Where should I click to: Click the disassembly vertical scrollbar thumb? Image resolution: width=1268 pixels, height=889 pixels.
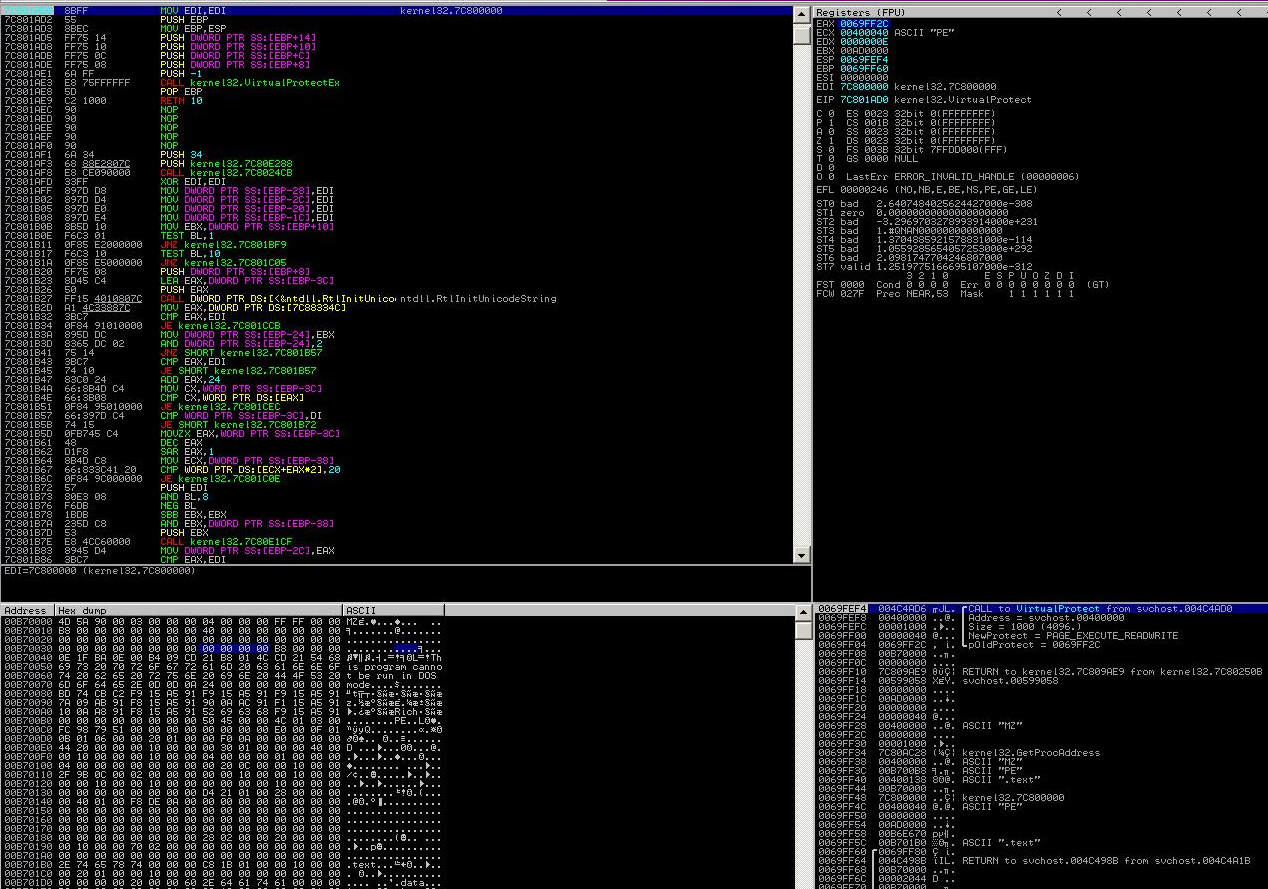pos(801,34)
